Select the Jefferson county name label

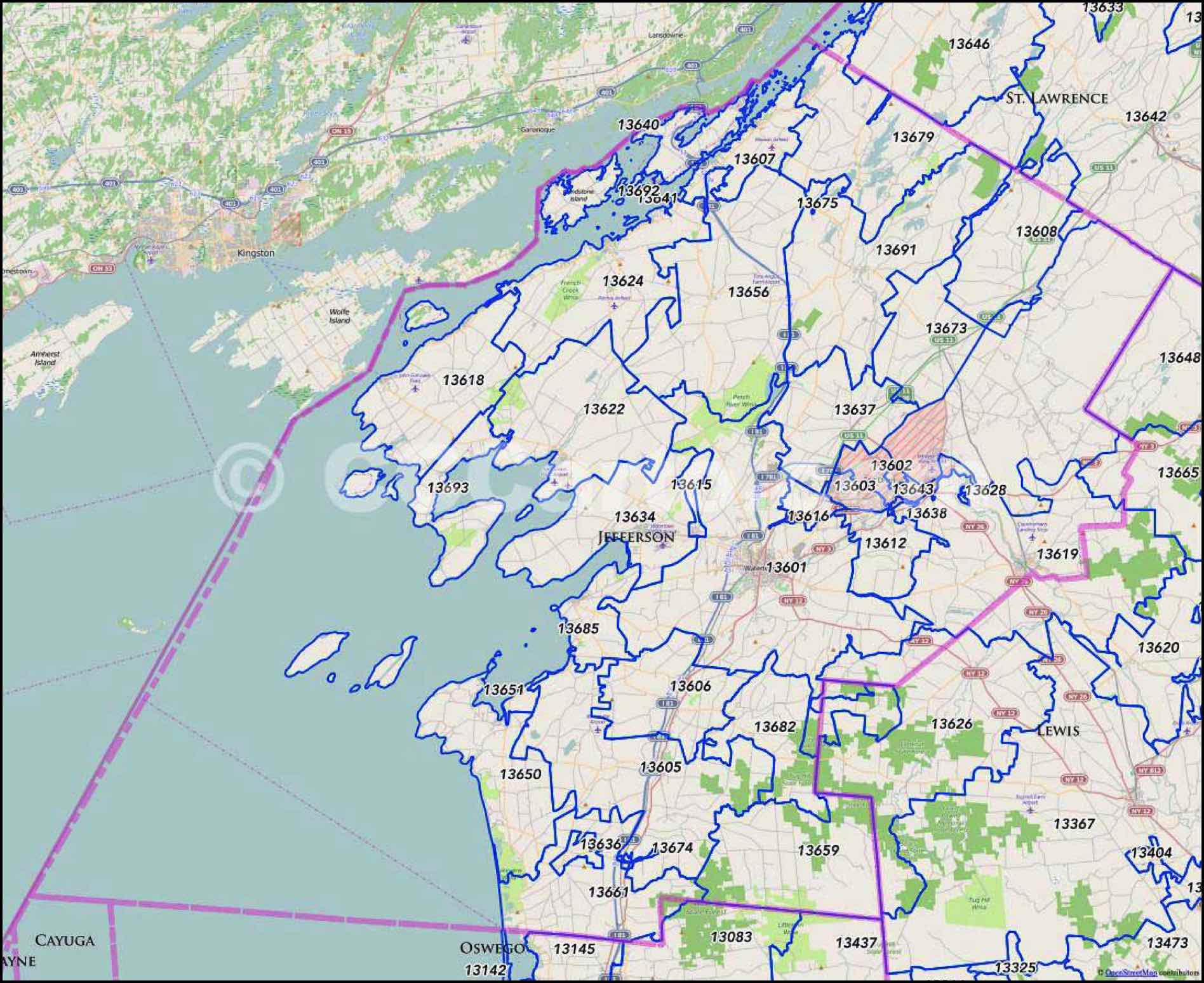[636, 537]
